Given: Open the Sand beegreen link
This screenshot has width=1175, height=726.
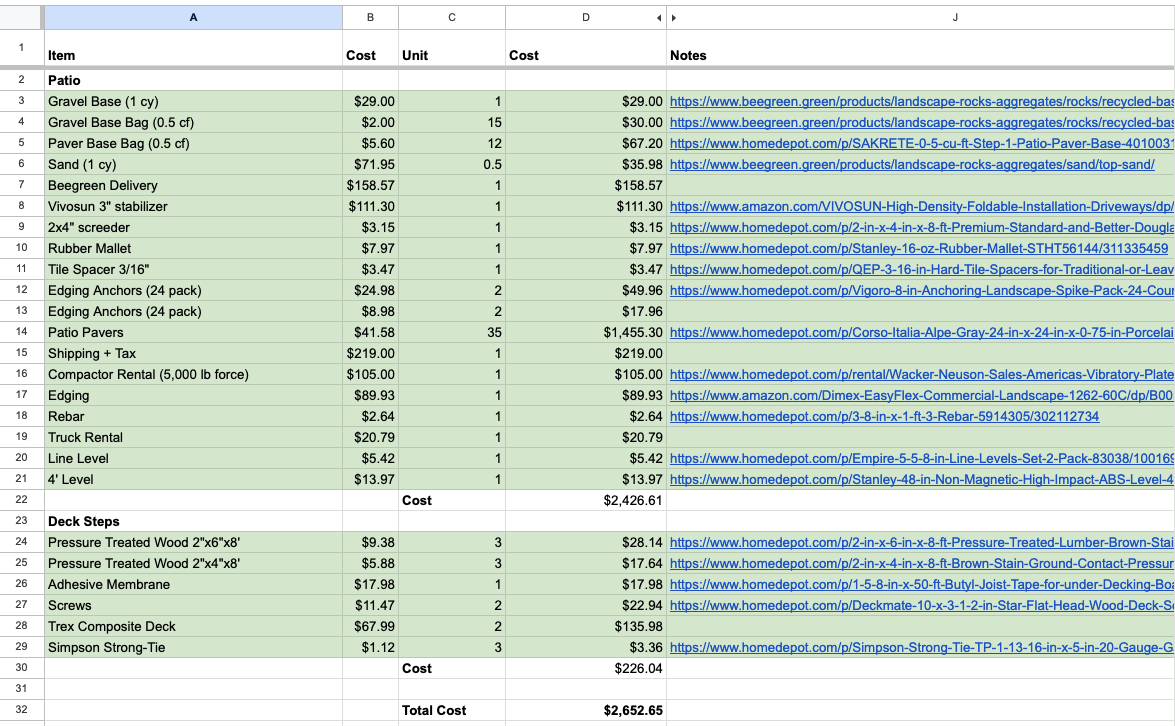Looking at the screenshot, I should tap(911, 164).
